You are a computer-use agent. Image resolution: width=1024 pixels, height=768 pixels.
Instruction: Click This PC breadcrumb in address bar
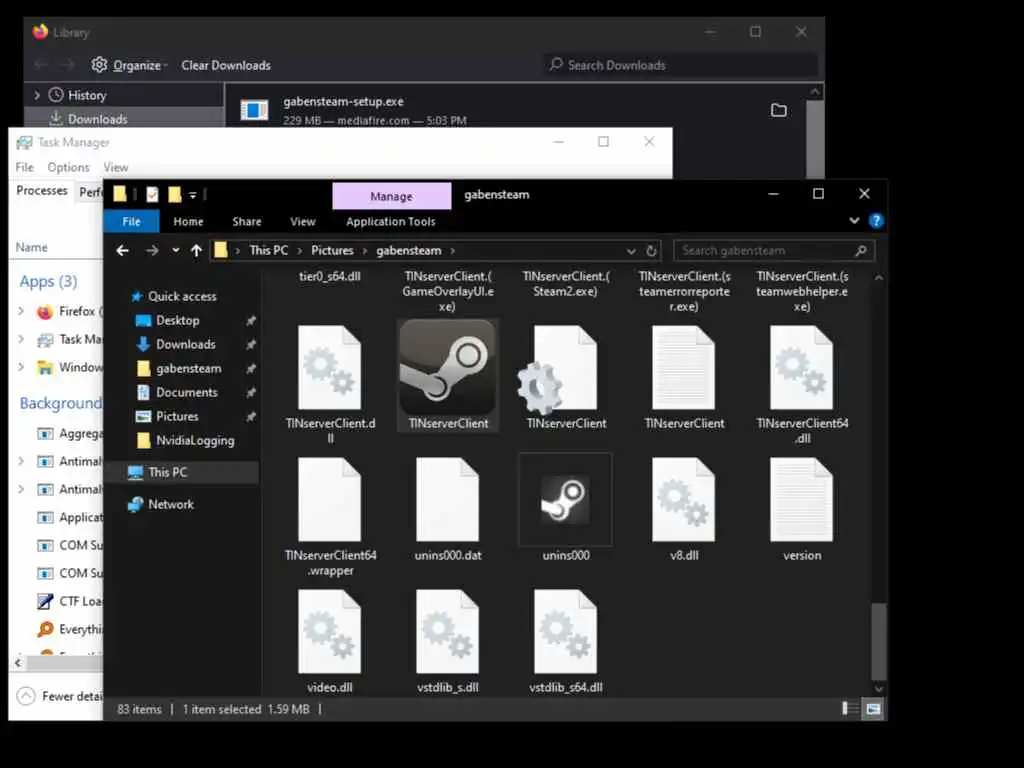click(268, 251)
